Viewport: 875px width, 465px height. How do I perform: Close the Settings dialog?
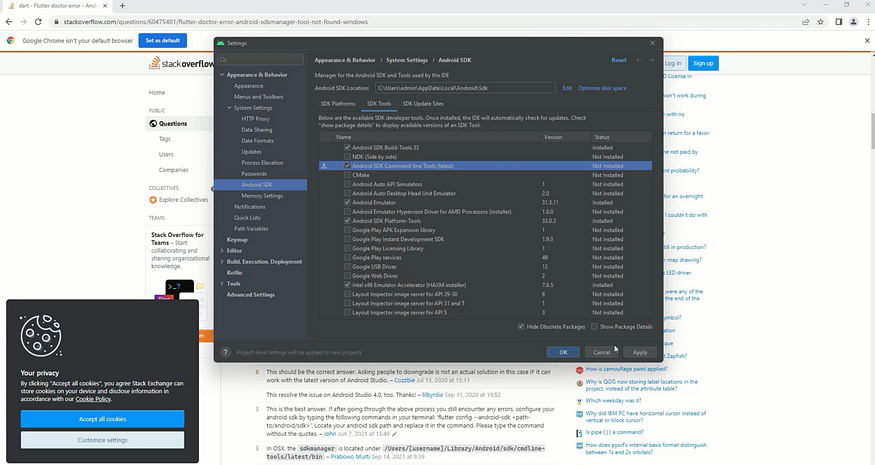(x=652, y=43)
